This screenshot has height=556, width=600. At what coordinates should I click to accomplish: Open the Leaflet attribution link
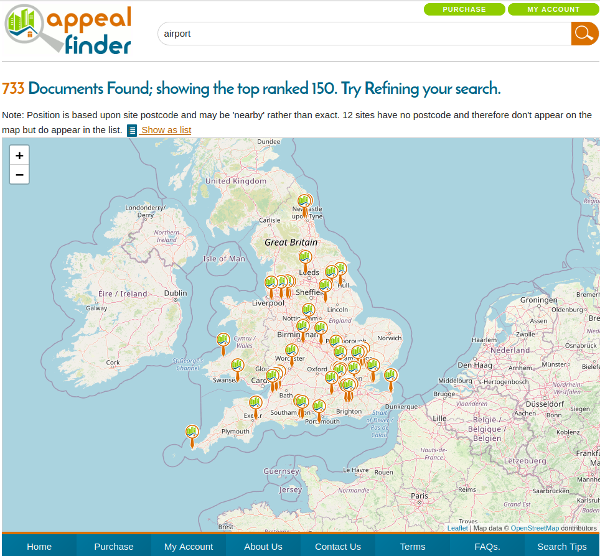[x=457, y=528]
